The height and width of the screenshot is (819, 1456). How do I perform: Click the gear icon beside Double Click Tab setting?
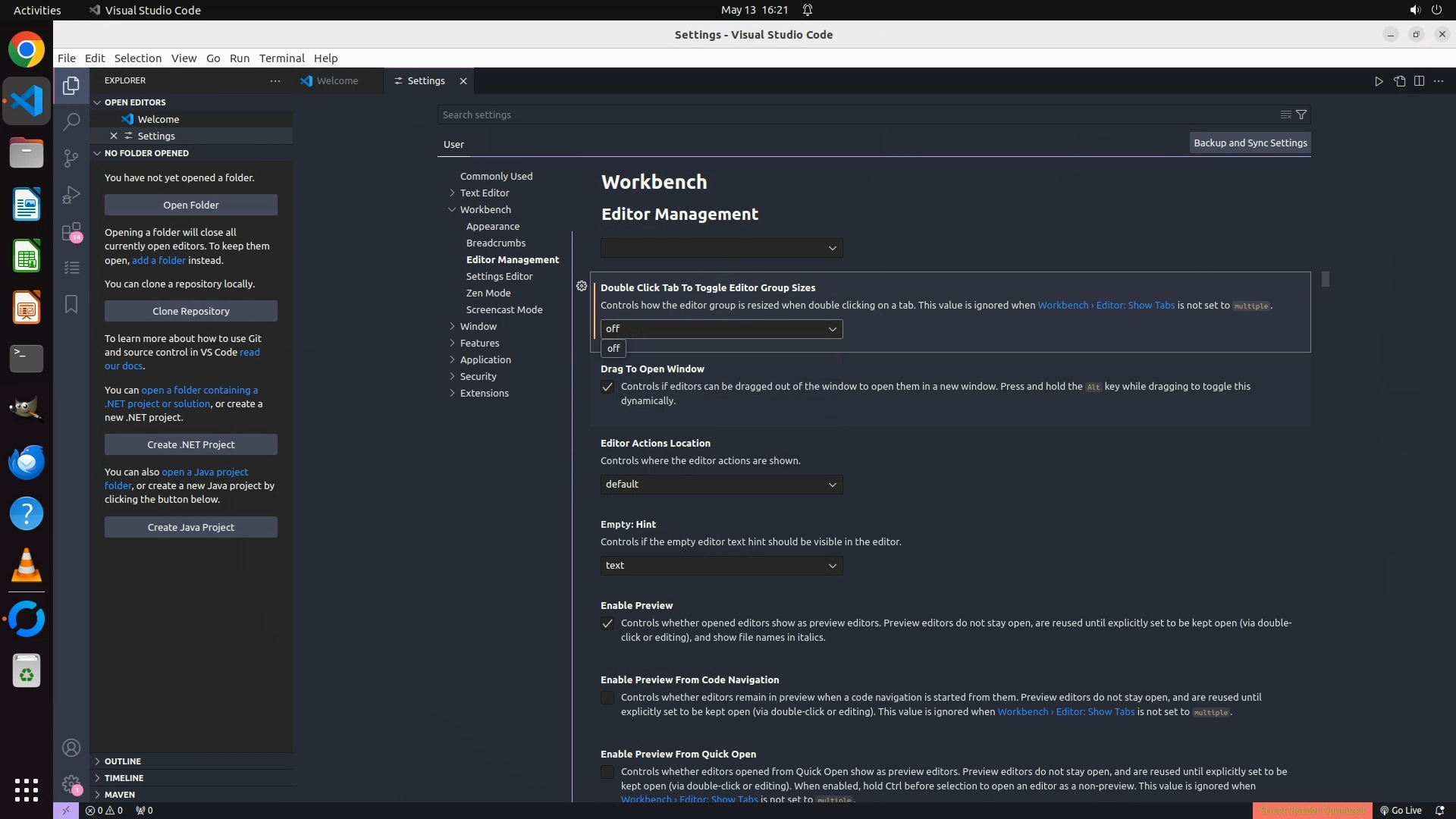click(582, 287)
